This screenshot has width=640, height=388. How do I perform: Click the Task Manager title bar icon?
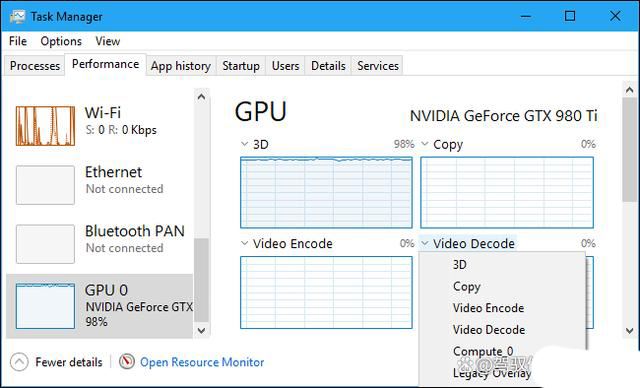(18, 16)
